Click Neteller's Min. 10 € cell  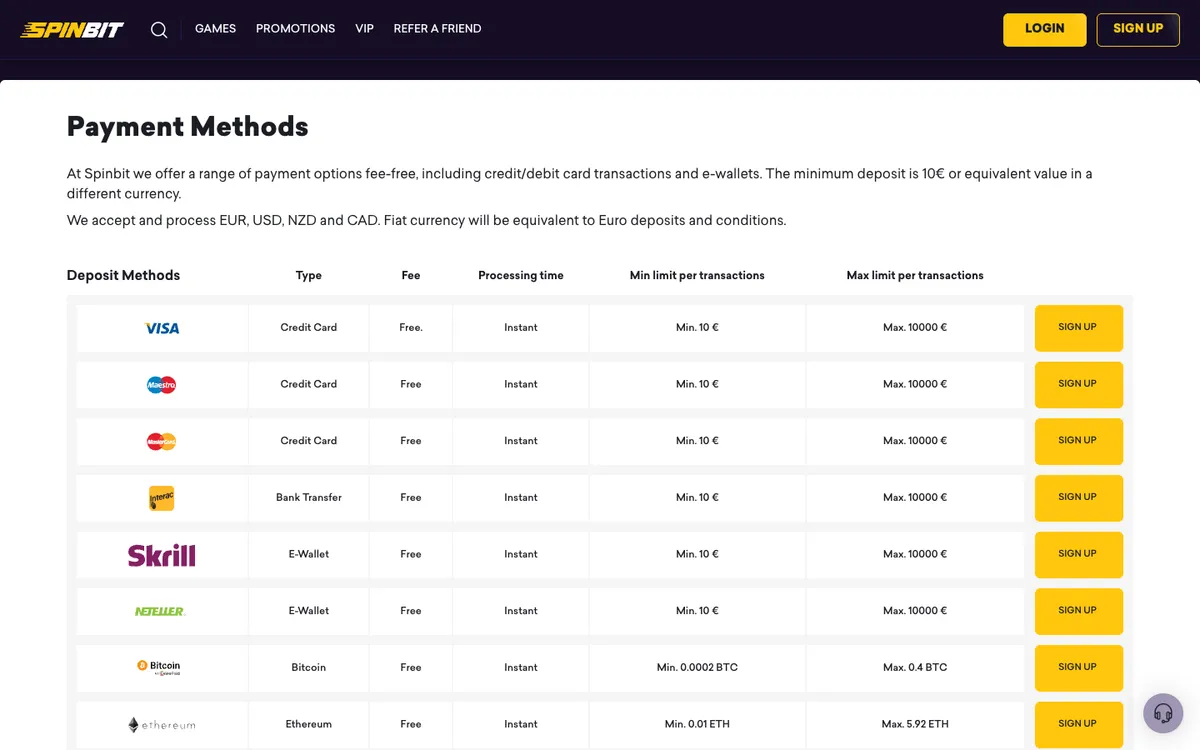pos(697,611)
